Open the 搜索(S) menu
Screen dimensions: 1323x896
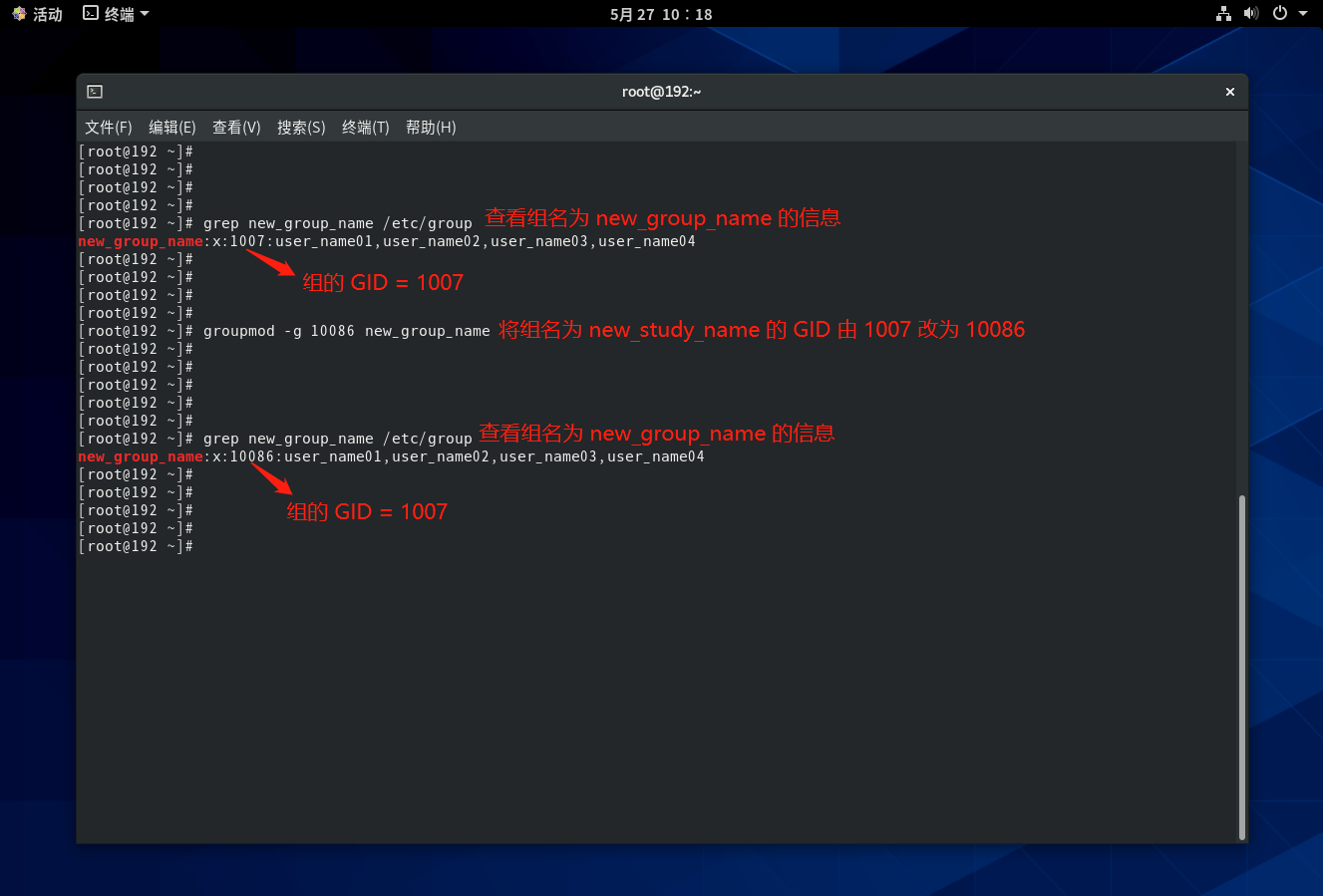301,128
